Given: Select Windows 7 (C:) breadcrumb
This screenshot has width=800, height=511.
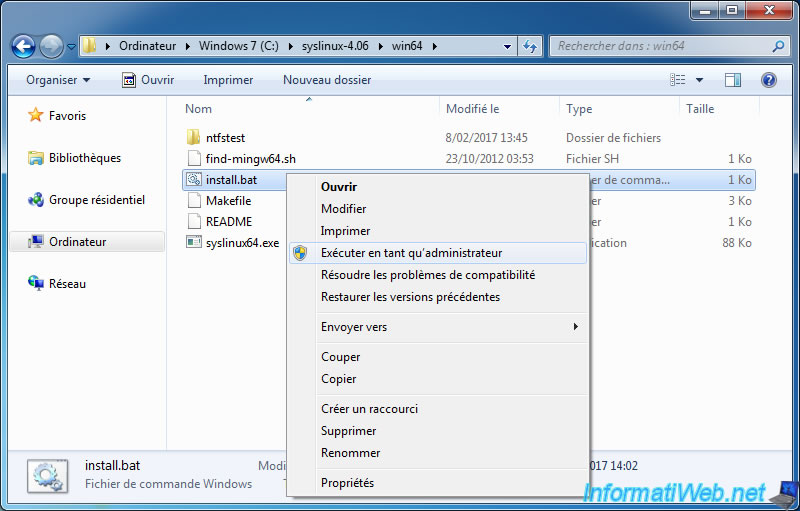Looking at the screenshot, I should point(239,46).
